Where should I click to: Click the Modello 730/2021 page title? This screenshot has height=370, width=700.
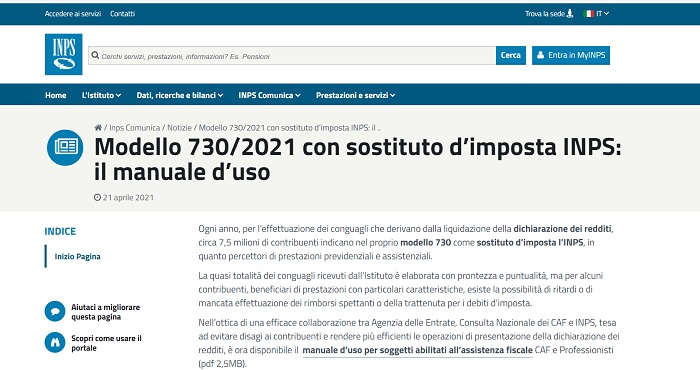[x=358, y=159]
